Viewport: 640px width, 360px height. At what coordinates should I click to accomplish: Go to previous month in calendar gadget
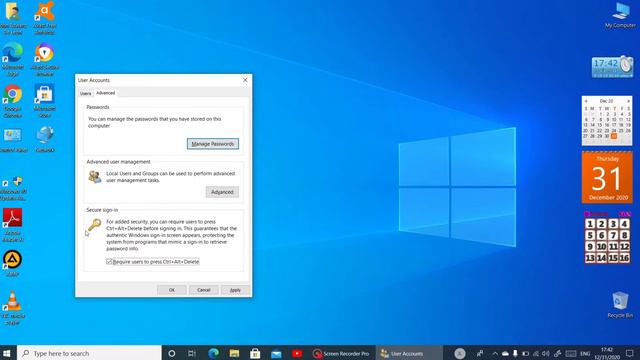(x=586, y=101)
